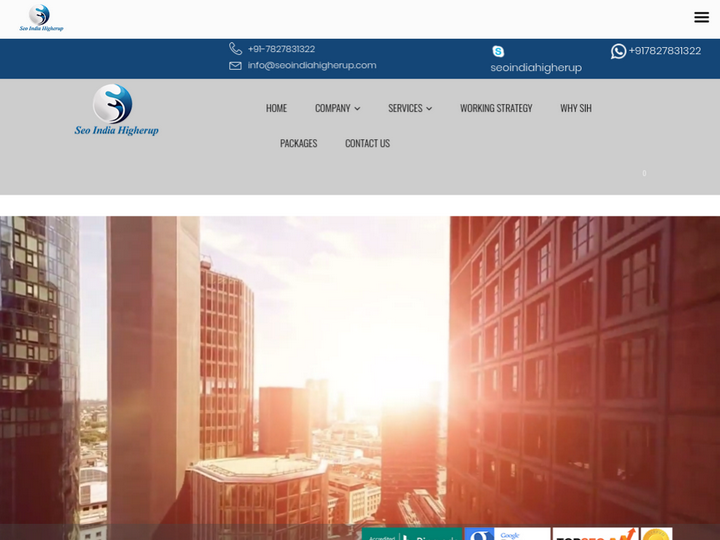Click the WhatsApp number +917827831322
The image size is (720, 540).
(x=664, y=51)
